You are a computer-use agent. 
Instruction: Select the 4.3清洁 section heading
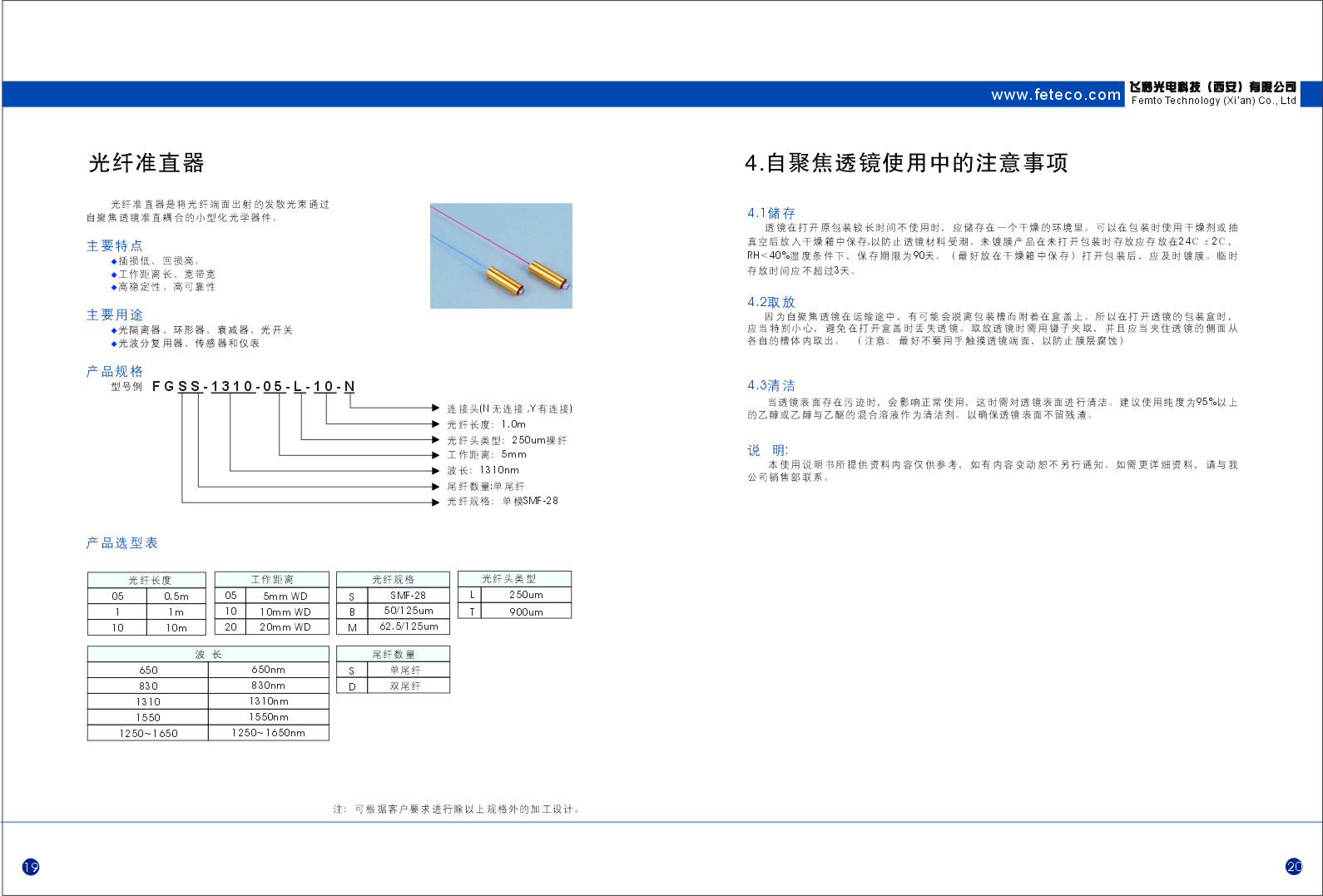point(771,385)
